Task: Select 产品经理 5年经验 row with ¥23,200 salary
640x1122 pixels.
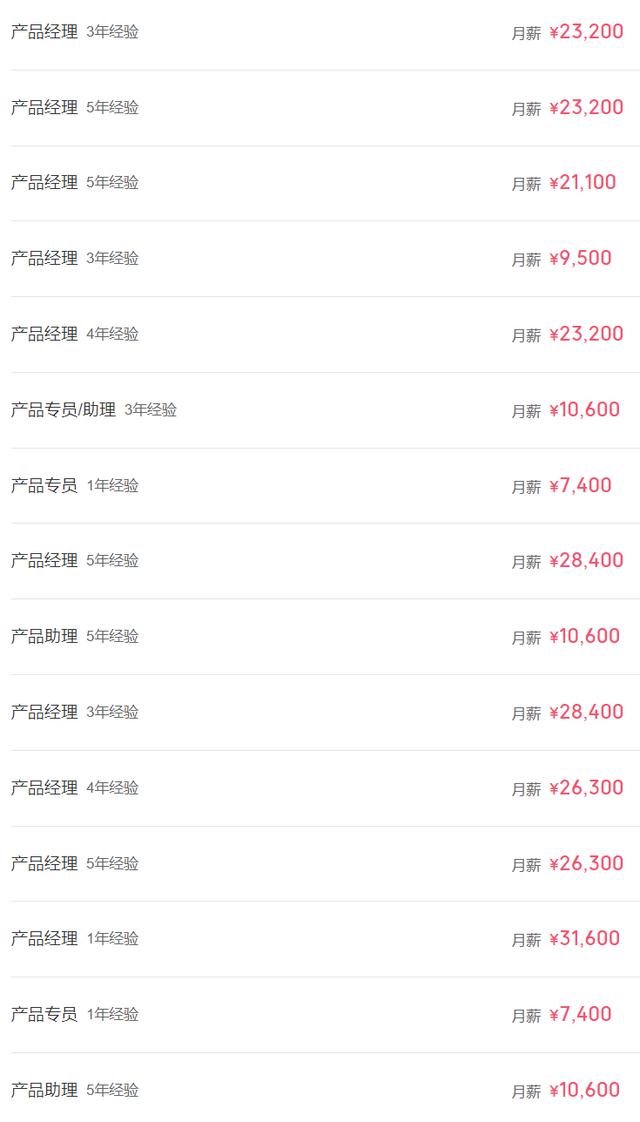Action: click(x=44, y=108)
